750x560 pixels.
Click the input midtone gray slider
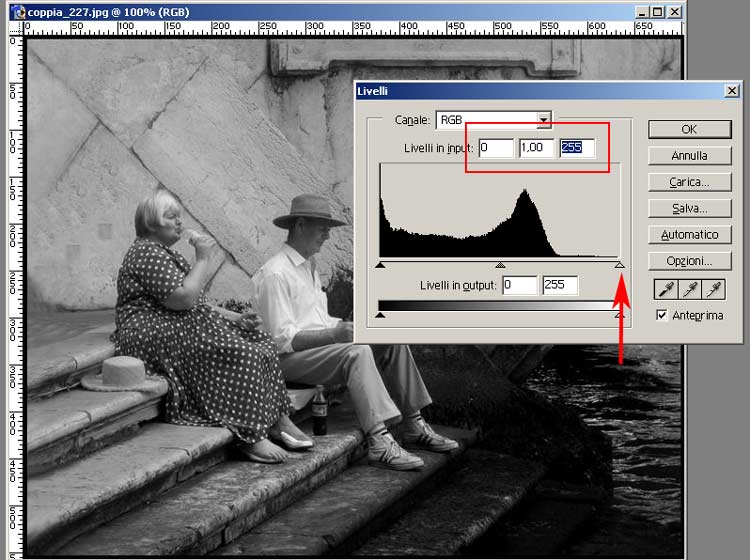(x=500, y=265)
